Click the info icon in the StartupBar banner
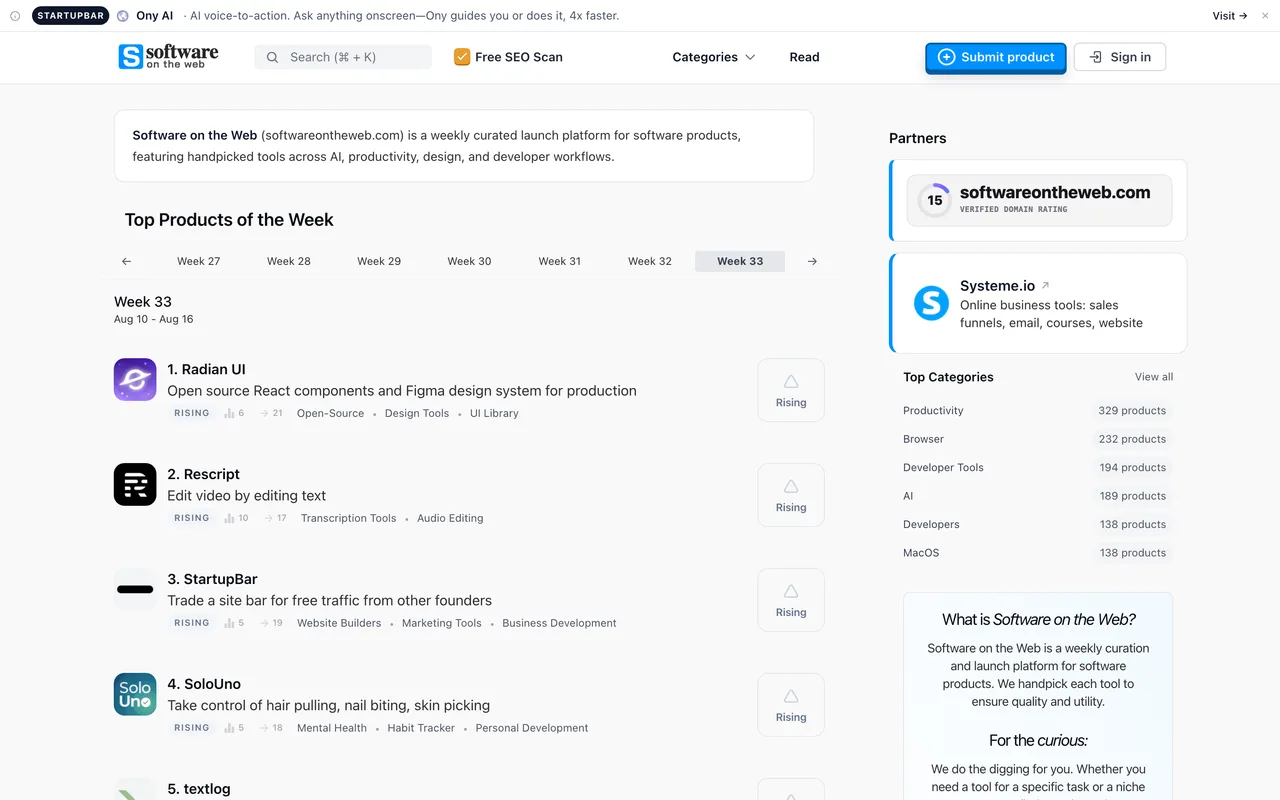The height and width of the screenshot is (800, 1280). (x=15, y=16)
